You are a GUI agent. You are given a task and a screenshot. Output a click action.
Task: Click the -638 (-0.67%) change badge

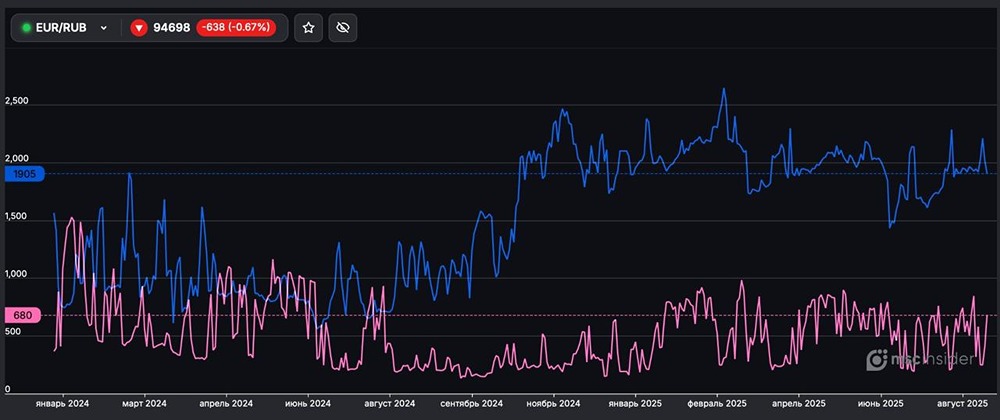[236, 27]
